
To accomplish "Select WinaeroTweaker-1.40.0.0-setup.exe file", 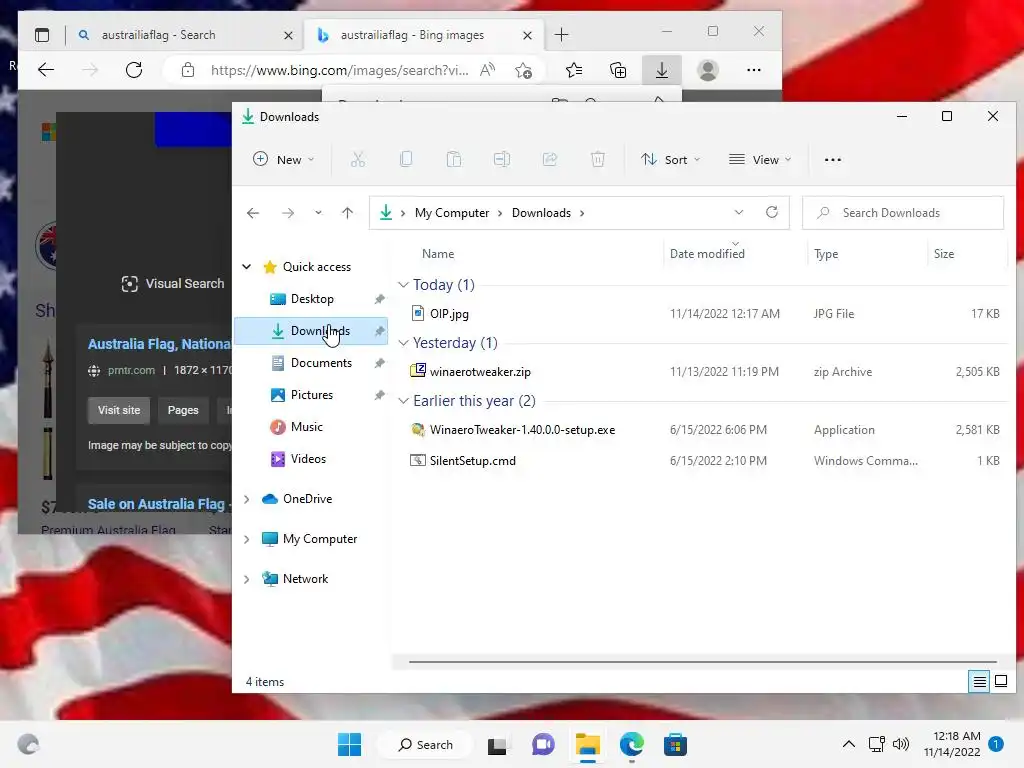I will coord(522,430).
